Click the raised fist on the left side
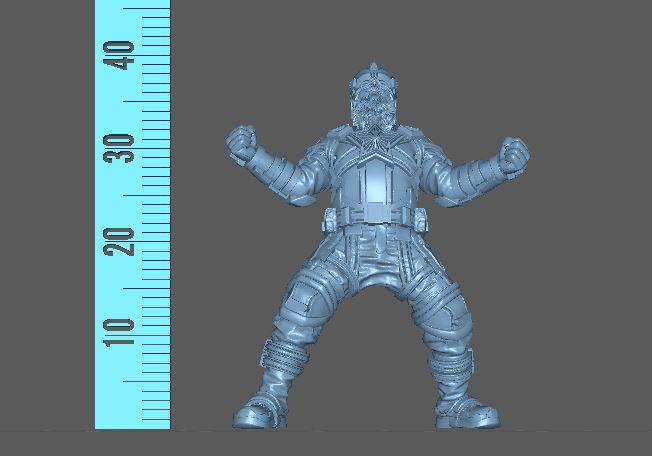 (x=243, y=143)
